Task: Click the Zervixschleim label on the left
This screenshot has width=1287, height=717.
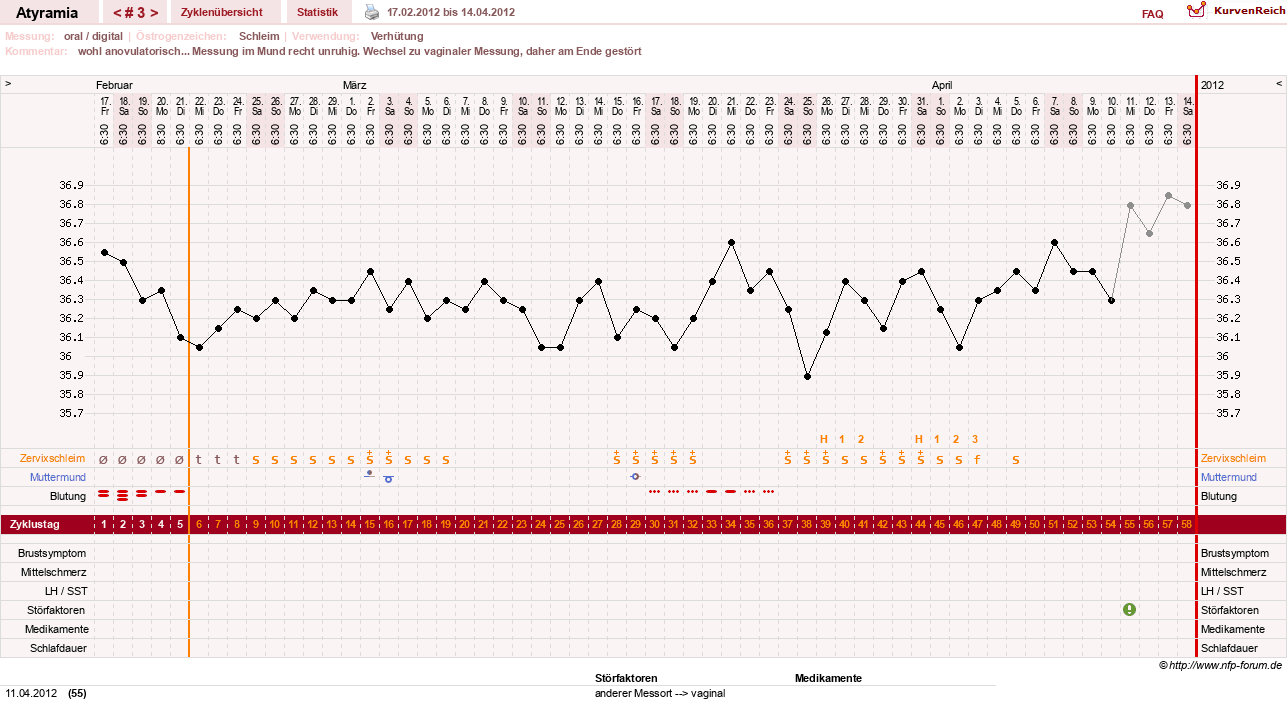Action: (53, 458)
